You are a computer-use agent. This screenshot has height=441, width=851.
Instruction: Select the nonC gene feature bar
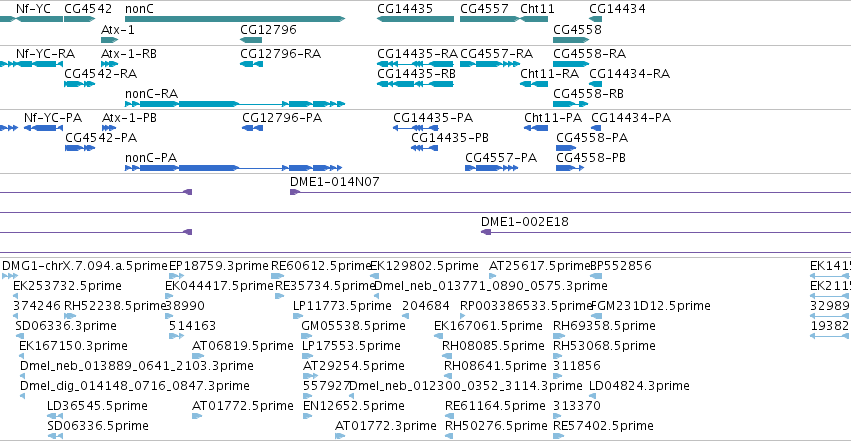point(234,19)
